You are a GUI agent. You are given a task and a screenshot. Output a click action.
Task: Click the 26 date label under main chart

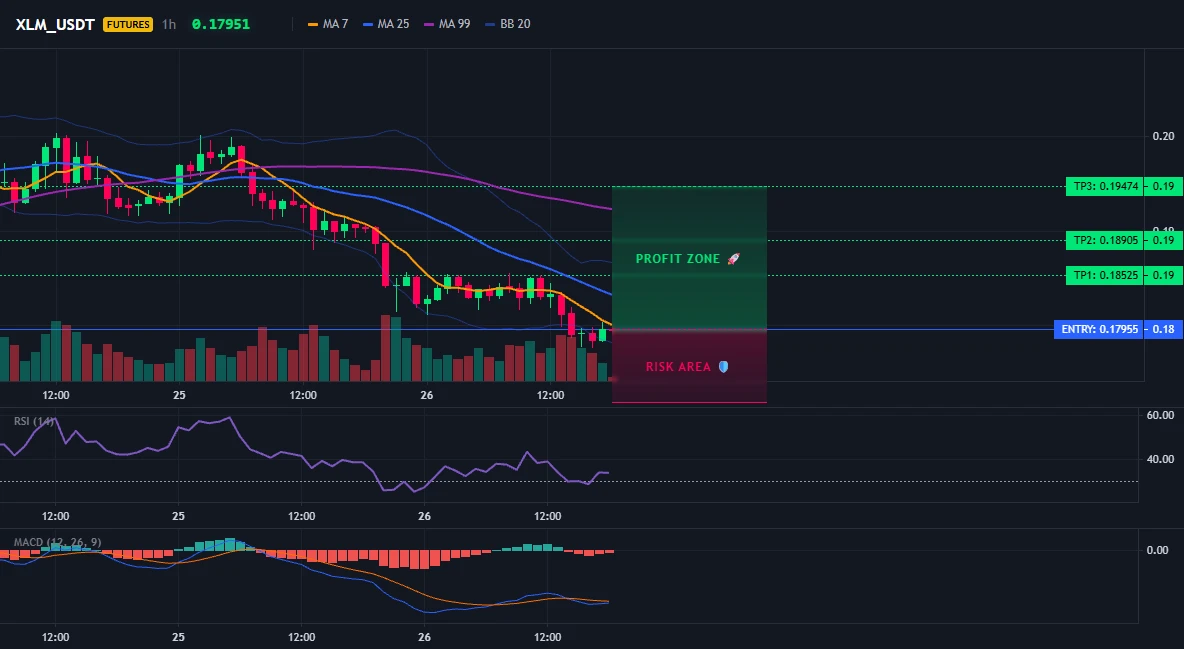(x=427, y=395)
